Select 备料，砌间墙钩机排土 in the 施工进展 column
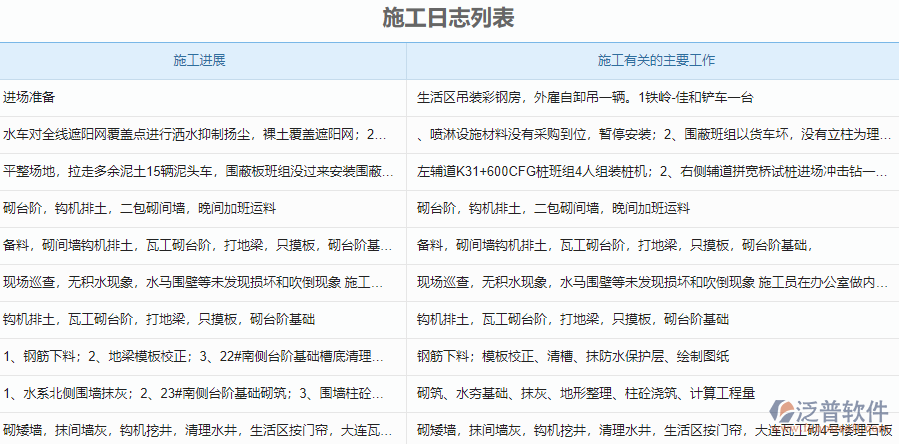 click(x=203, y=246)
